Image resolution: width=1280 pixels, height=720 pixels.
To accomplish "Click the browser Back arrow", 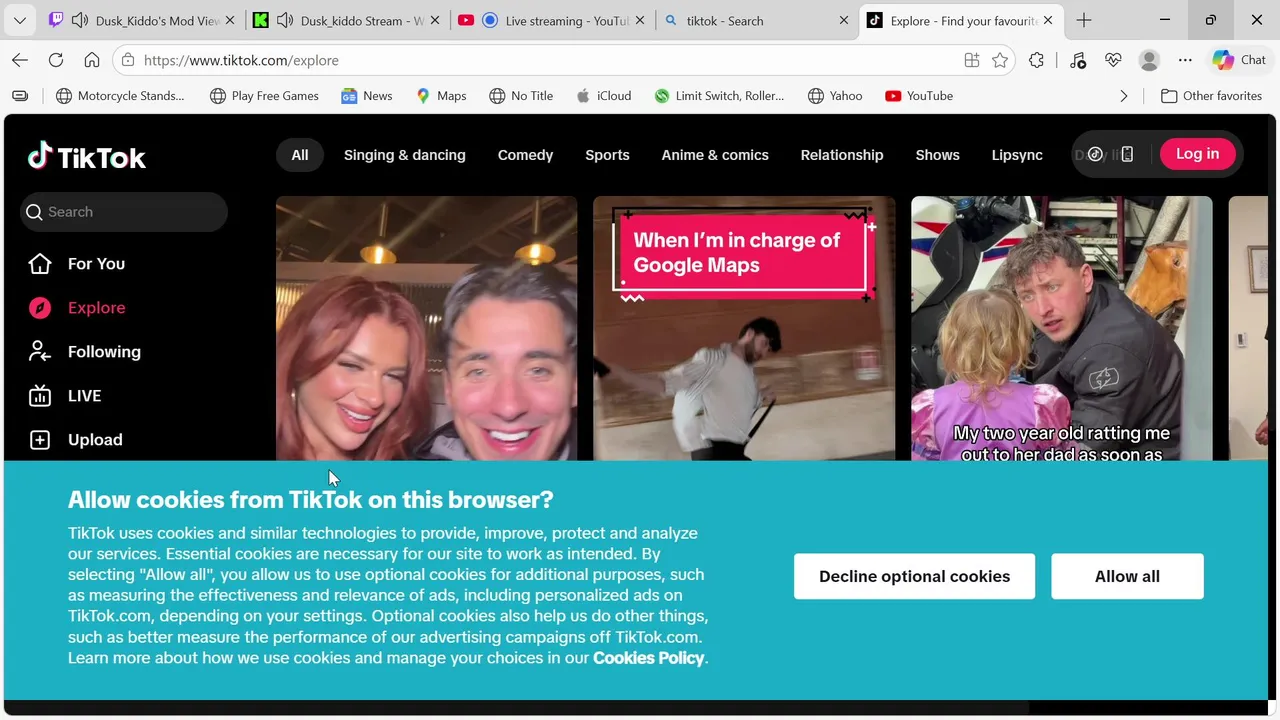I will tap(20, 60).
